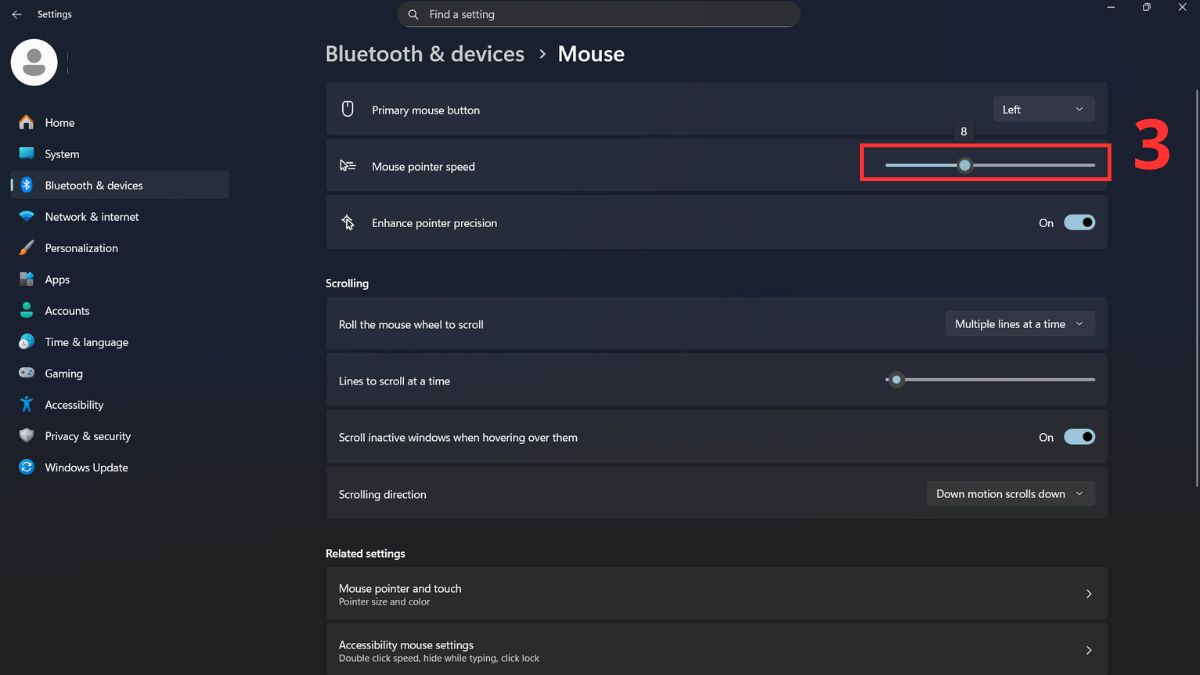
Task: Expand Multiple lines at a time dropdown
Action: tap(1020, 324)
